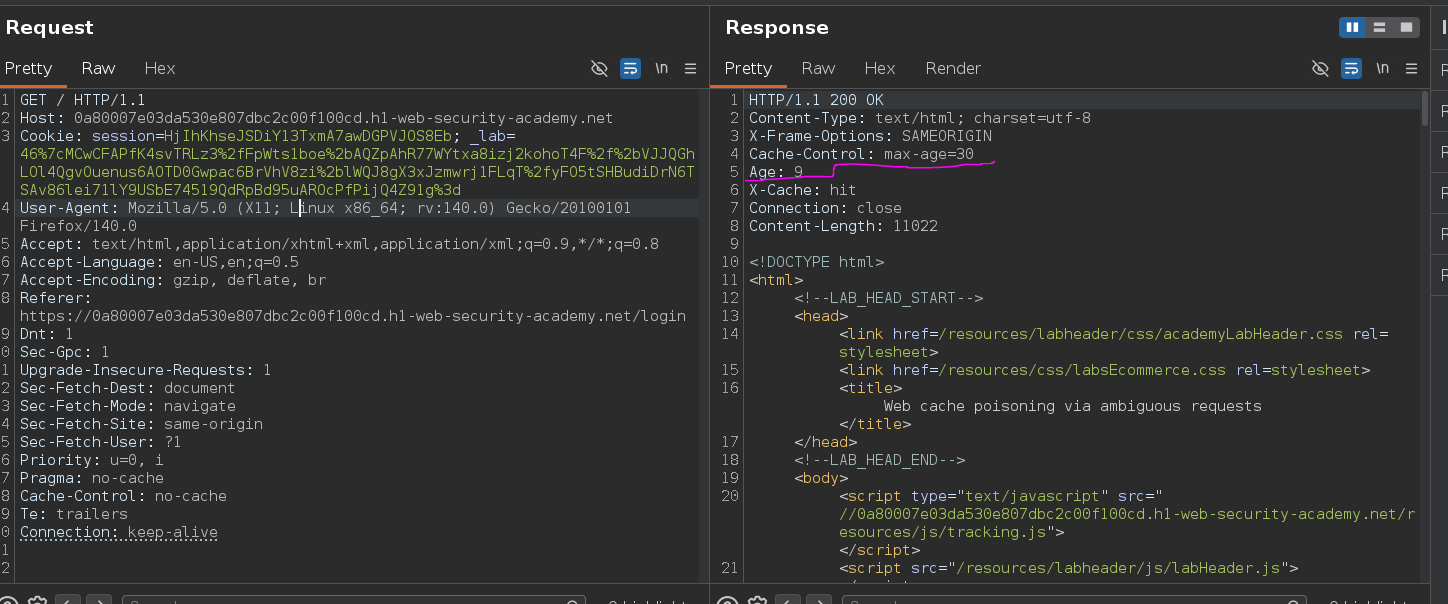This screenshot has width=1448, height=604.
Task: Click the 'HTTP/1.1 200 OK' status line
Action: coord(816,100)
